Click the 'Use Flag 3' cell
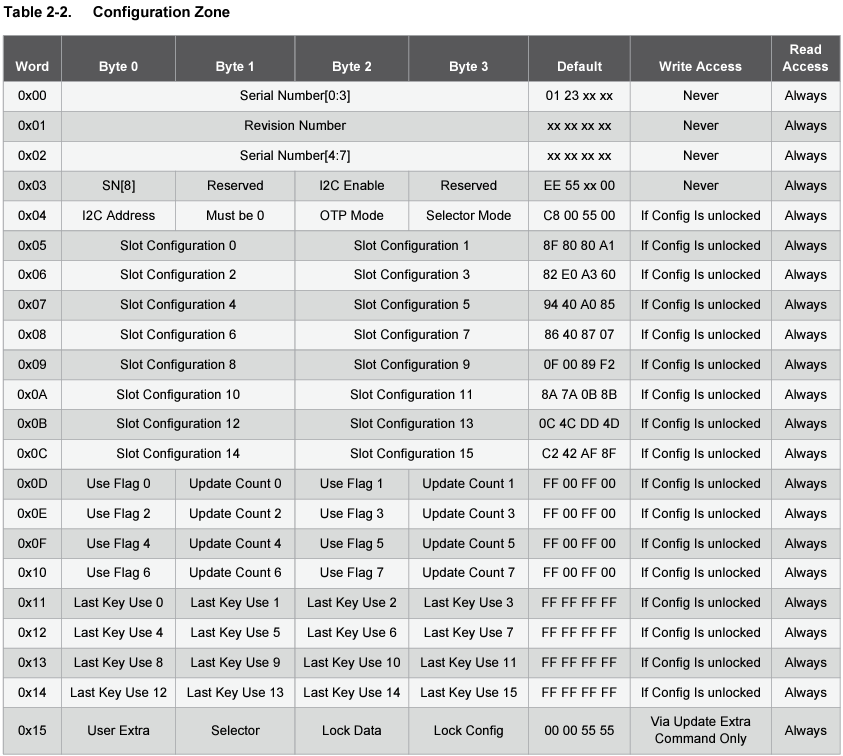 pos(352,514)
